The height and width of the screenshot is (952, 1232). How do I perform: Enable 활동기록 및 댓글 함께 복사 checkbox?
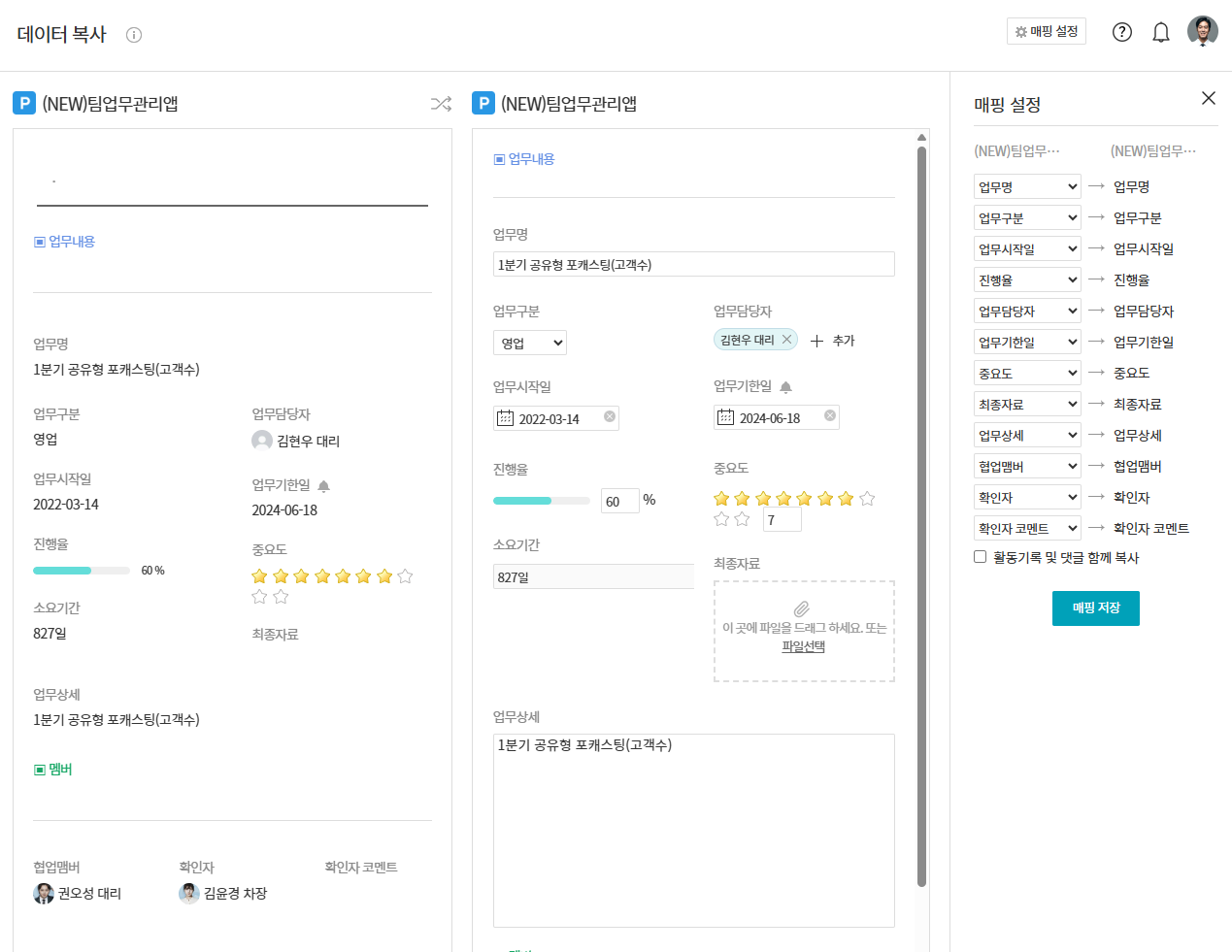tap(981, 557)
